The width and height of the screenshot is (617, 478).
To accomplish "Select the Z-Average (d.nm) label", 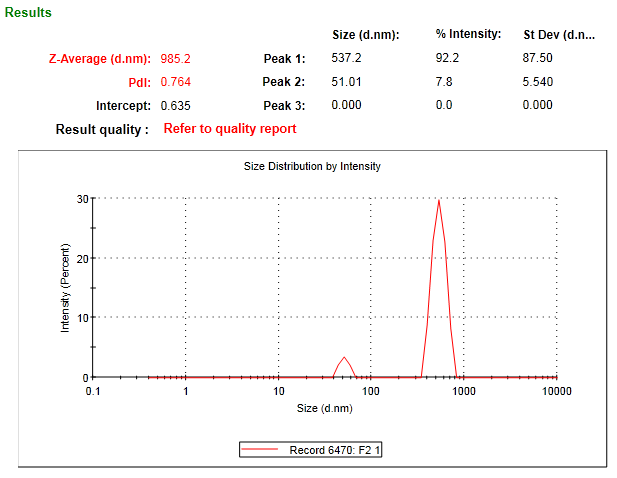I will pyautogui.click(x=99, y=58).
